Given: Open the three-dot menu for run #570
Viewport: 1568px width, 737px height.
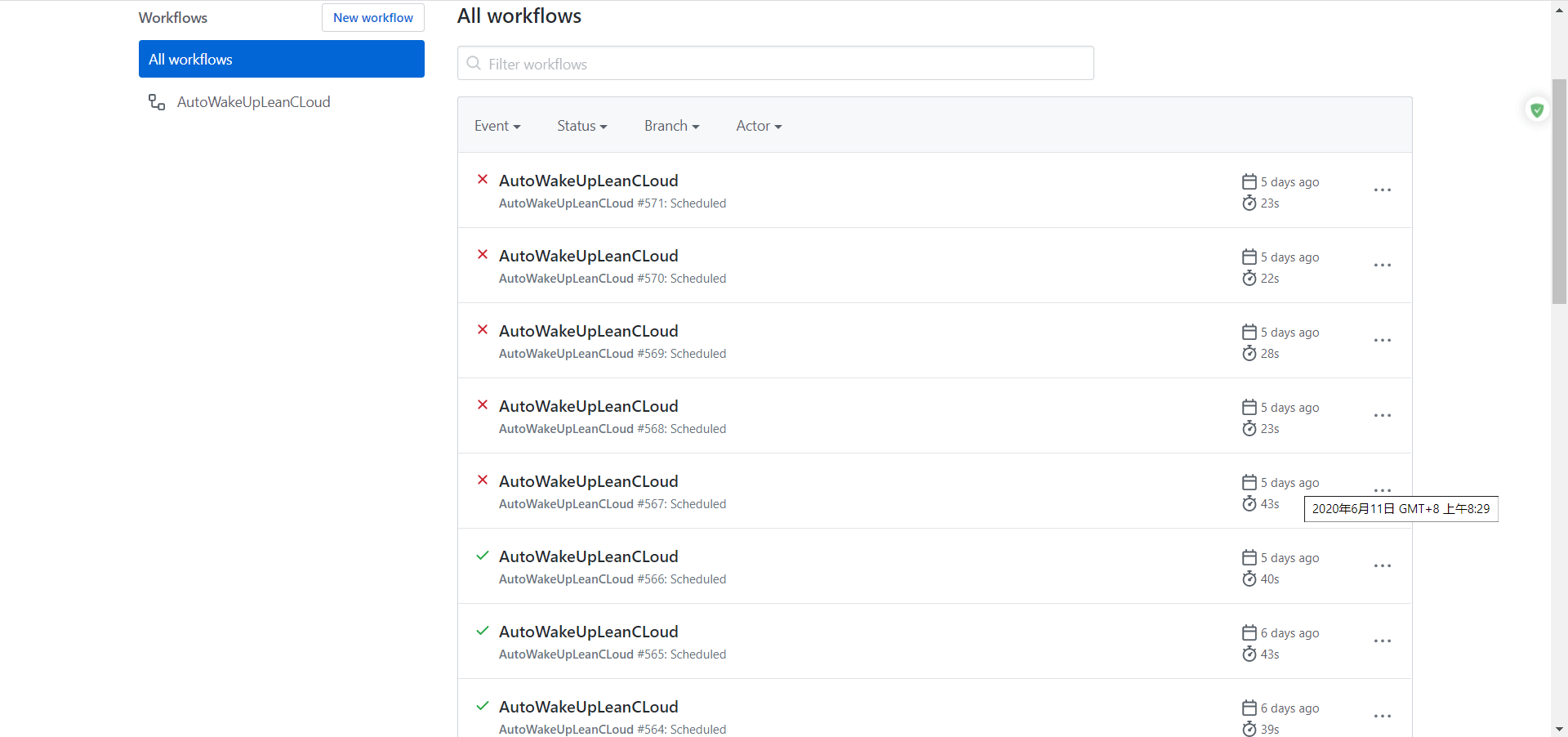Looking at the screenshot, I should point(1382,266).
